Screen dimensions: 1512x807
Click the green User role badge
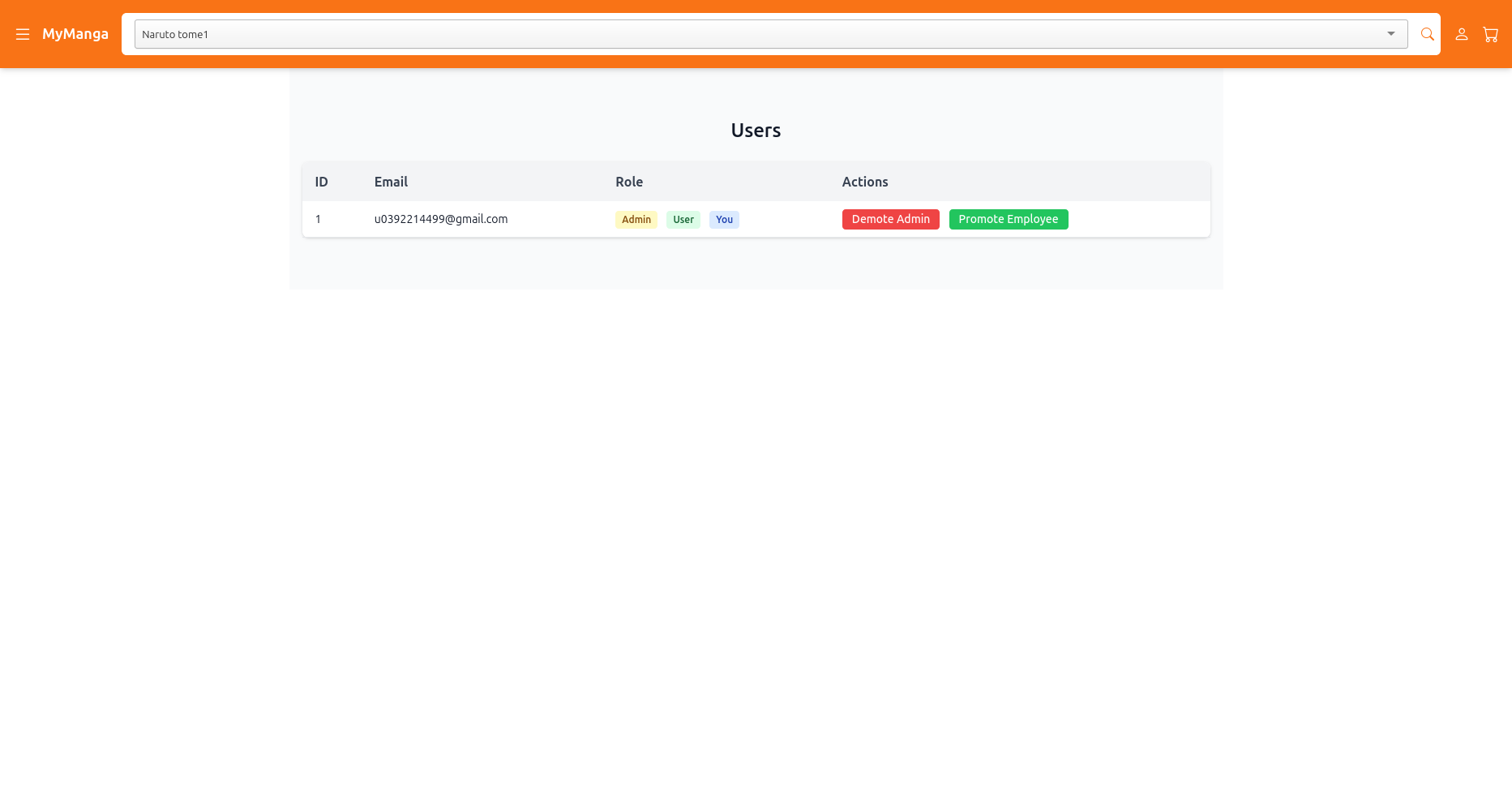pyautogui.click(x=683, y=220)
